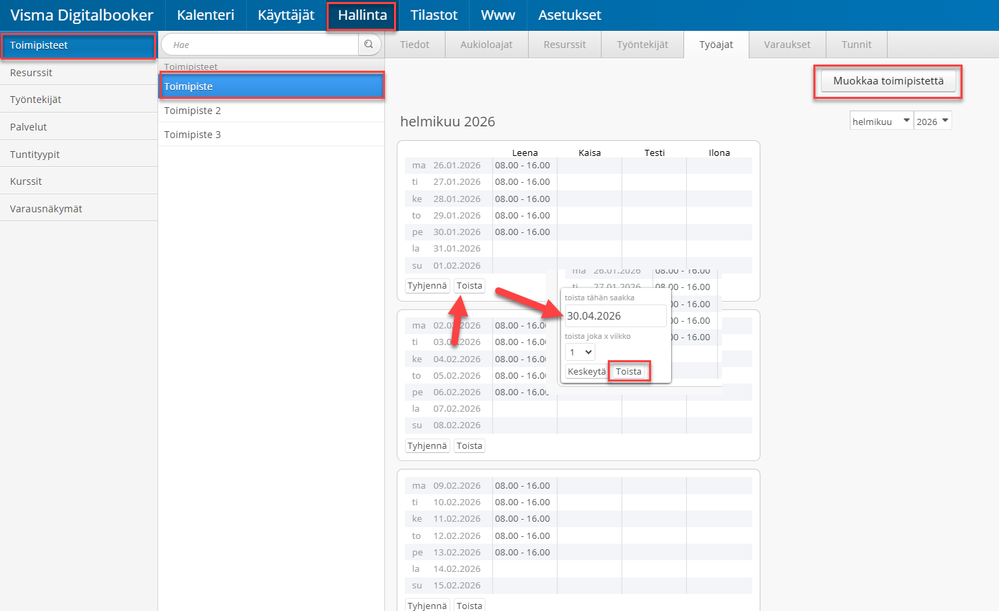Viewport: 999px width, 611px height.
Task: Click Leena's 08.00 - 16.00 on 28.01.2026
Action: [x=522, y=199]
